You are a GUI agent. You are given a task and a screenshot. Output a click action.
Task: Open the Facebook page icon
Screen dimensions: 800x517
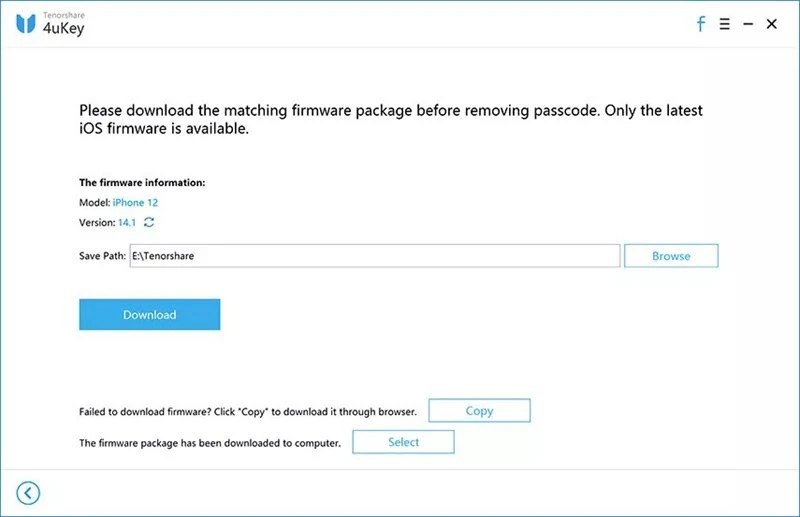click(x=701, y=24)
